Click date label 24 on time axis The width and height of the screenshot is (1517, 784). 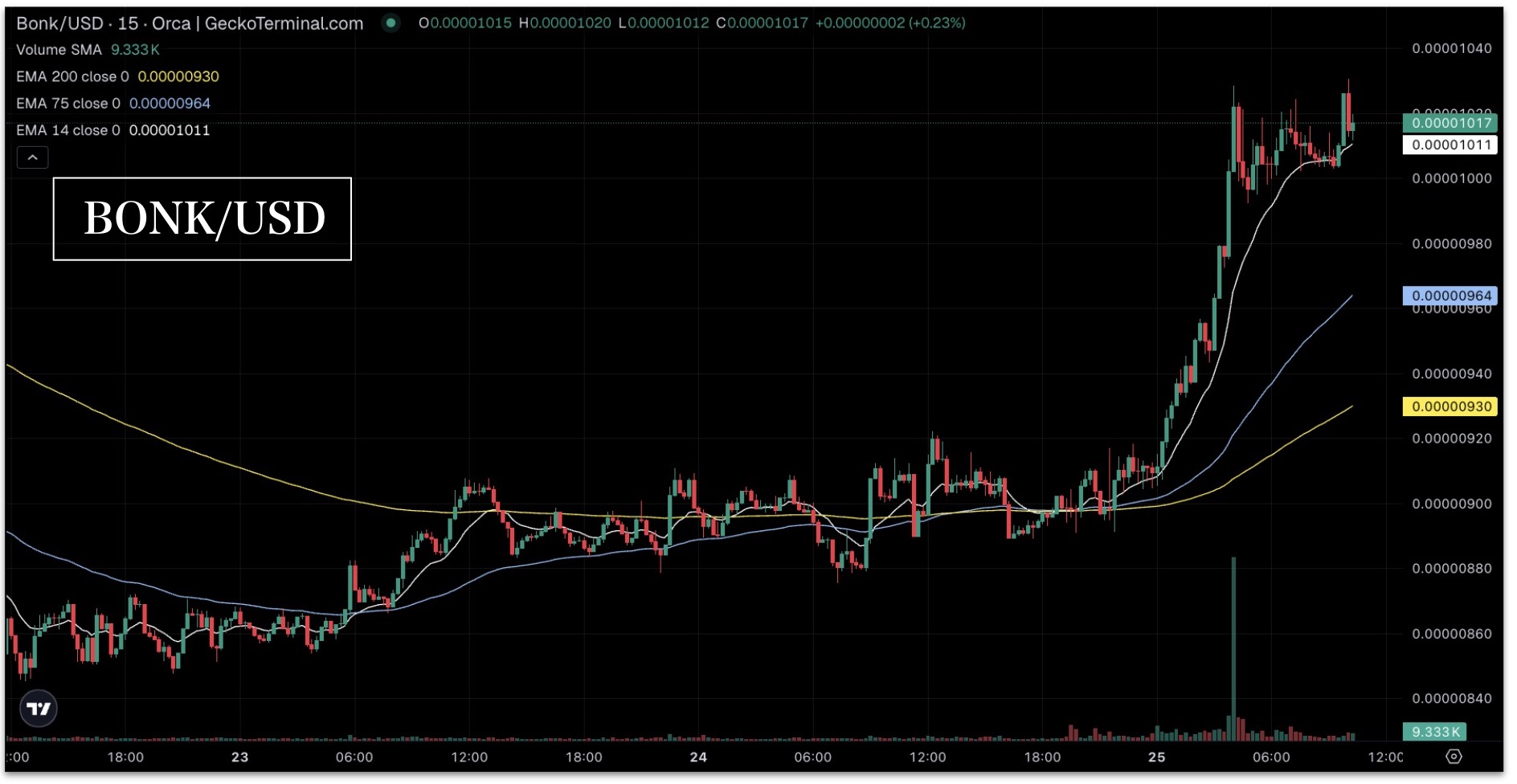click(x=698, y=757)
